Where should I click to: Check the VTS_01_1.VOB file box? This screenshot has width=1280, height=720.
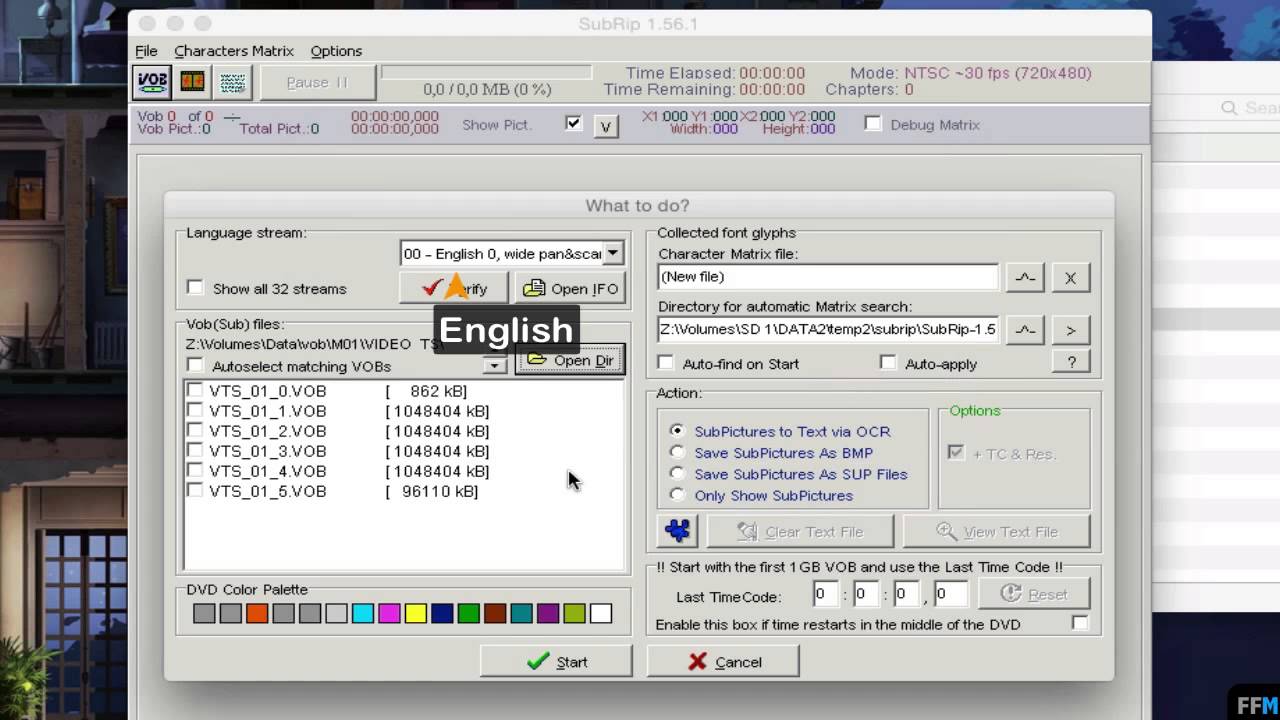coord(195,411)
